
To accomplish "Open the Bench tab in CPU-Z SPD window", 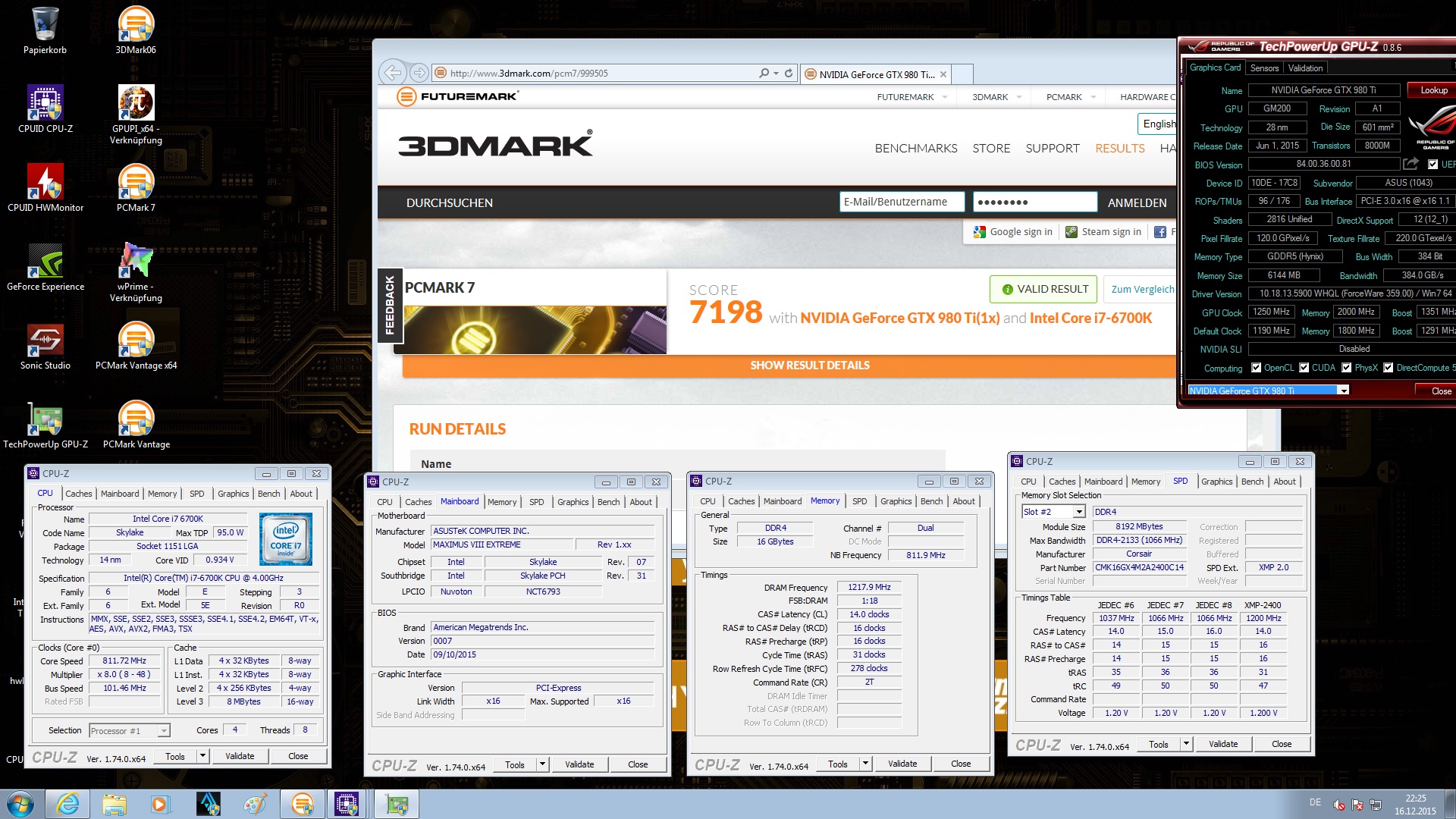I will pos(1252,482).
